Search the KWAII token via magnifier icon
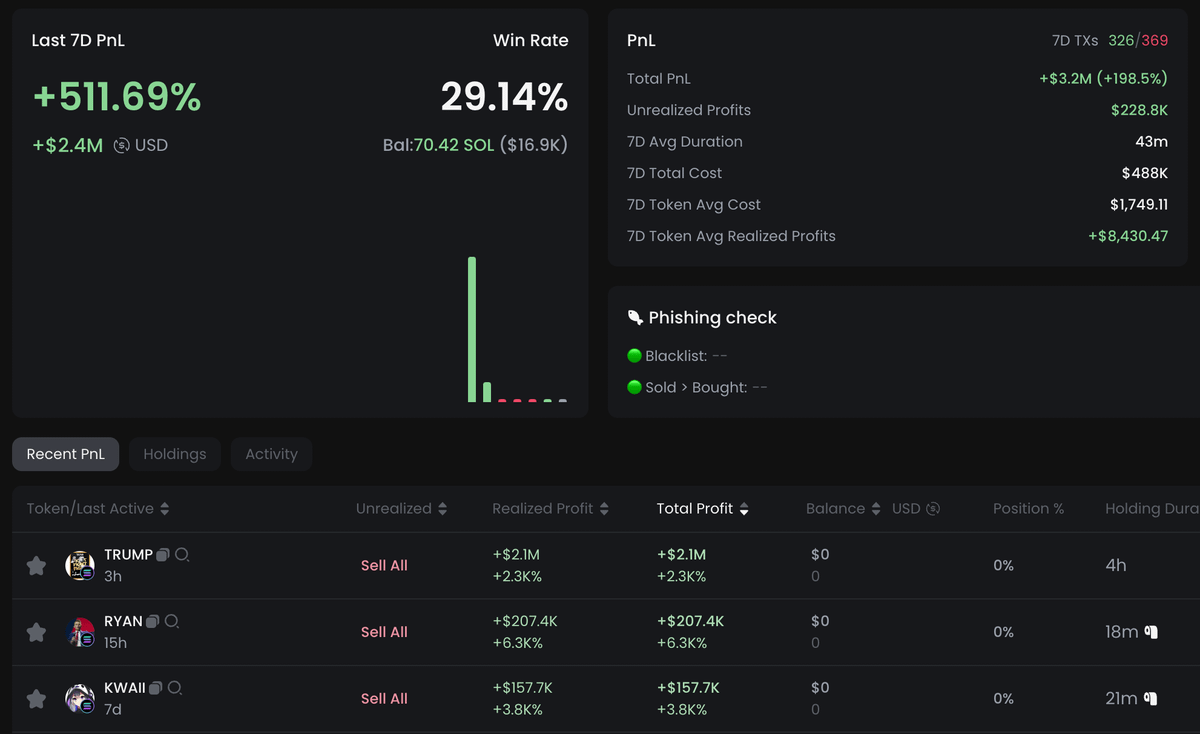This screenshot has height=734, width=1200. click(x=176, y=688)
